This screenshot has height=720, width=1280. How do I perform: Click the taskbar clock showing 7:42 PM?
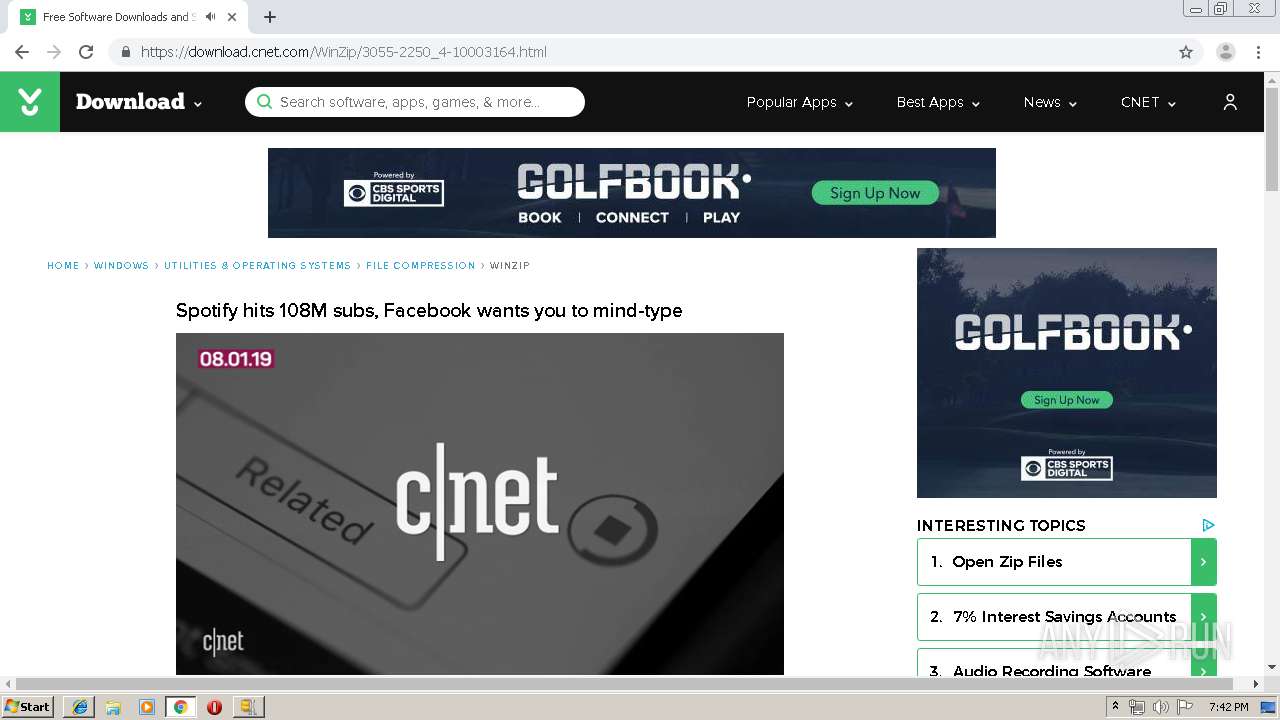coord(1228,707)
